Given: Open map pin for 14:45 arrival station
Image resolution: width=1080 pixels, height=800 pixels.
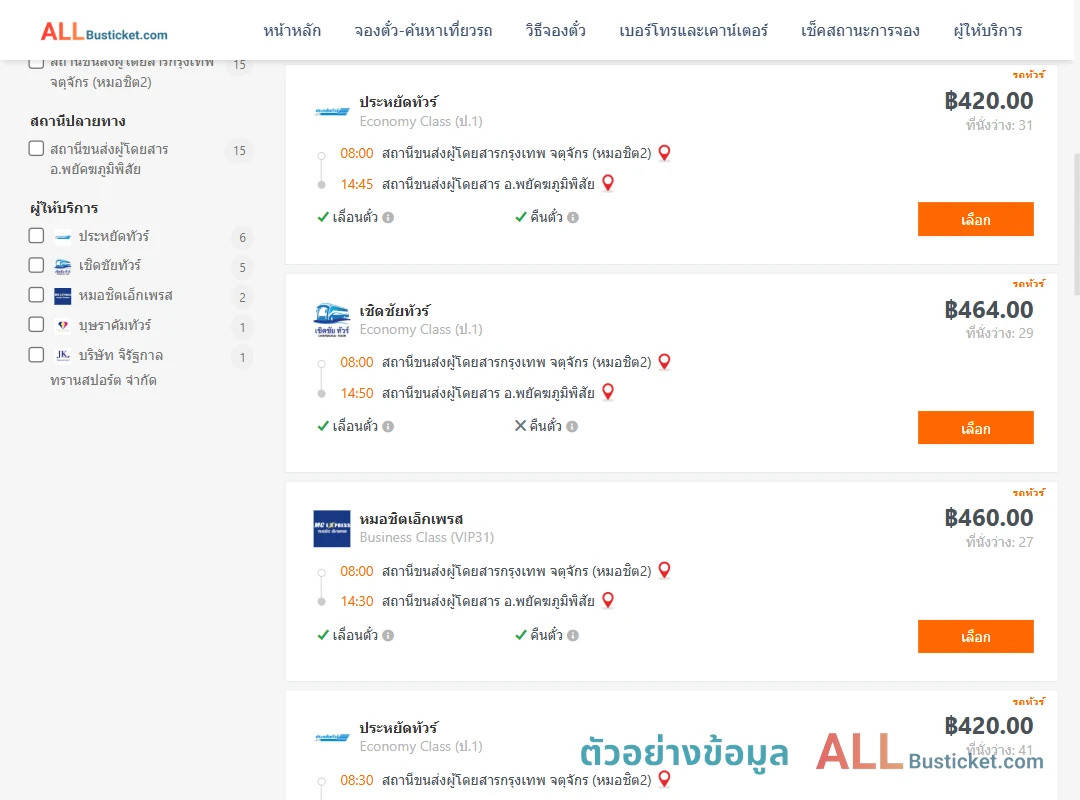Looking at the screenshot, I should pyautogui.click(x=608, y=183).
